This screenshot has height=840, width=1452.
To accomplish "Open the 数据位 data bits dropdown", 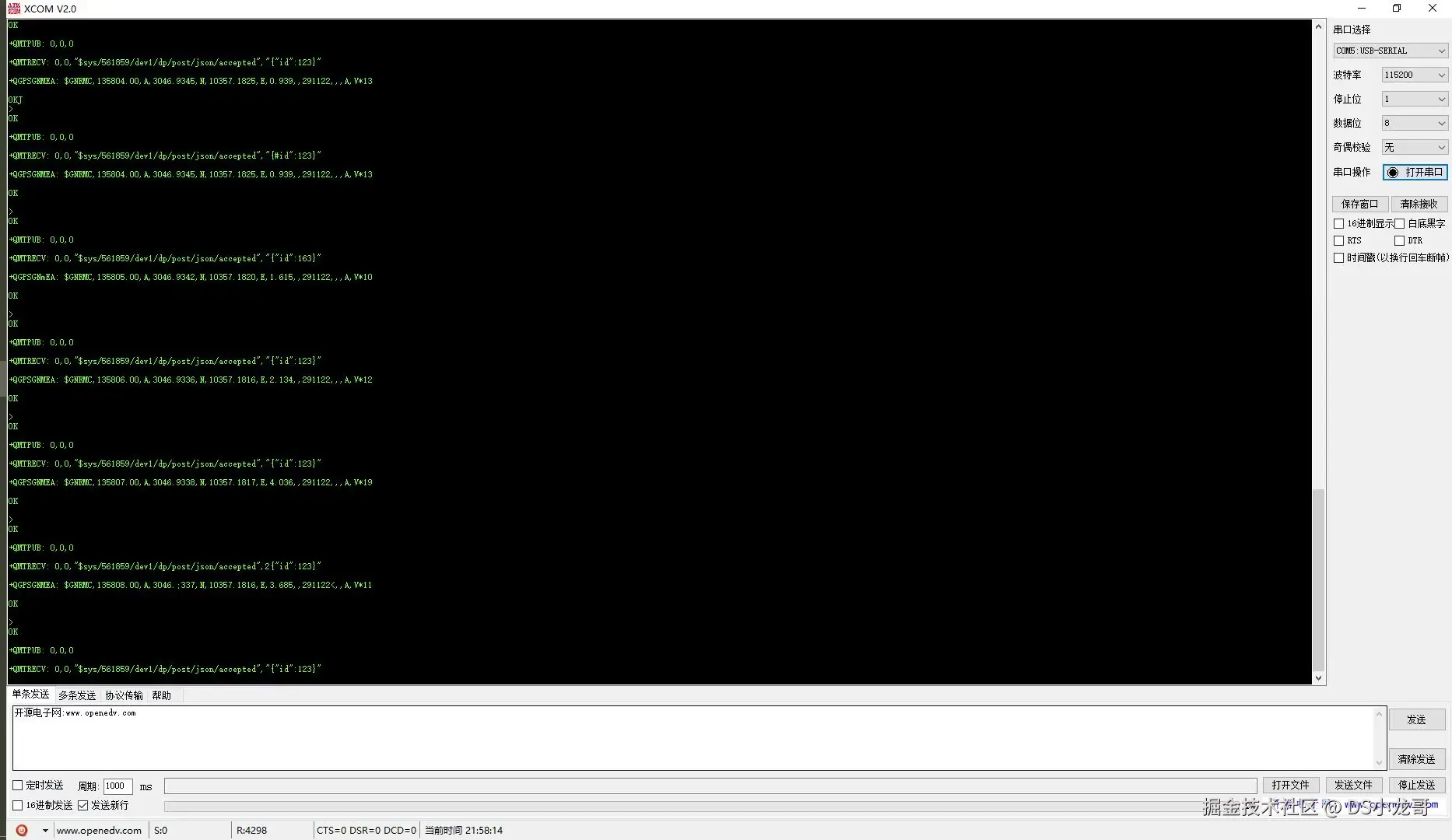I will (x=1415, y=124).
